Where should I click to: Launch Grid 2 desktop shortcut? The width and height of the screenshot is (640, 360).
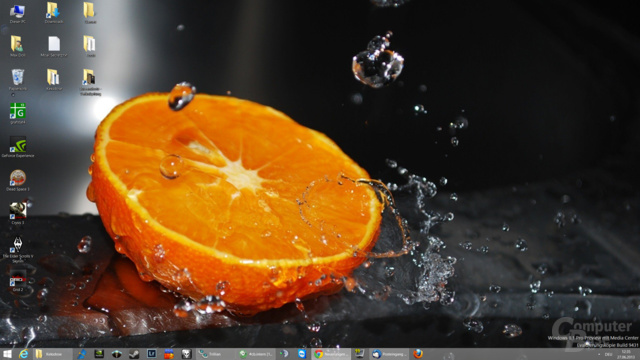[18, 280]
